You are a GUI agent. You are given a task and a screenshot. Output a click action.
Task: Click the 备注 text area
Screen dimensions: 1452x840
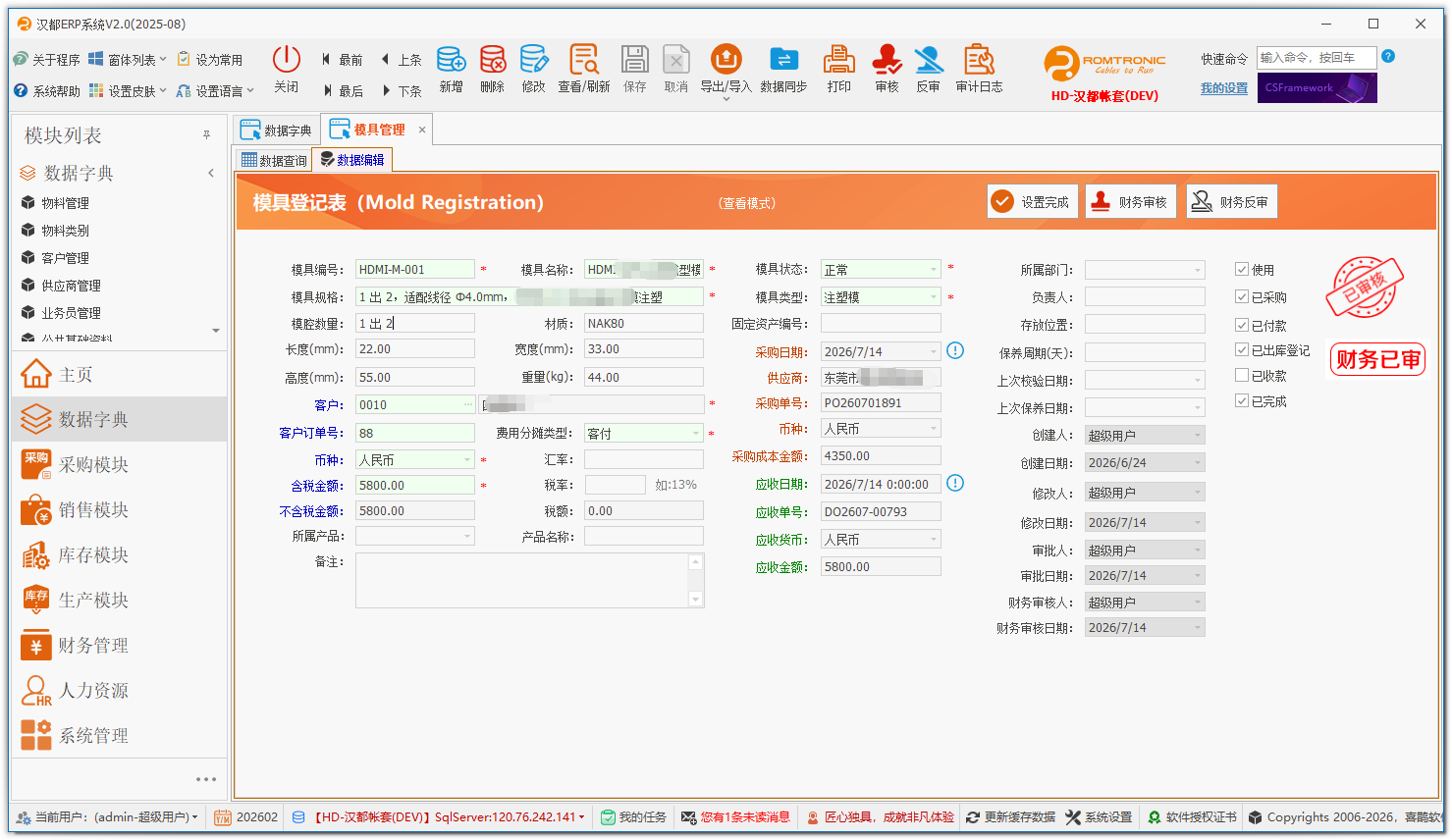[529, 580]
